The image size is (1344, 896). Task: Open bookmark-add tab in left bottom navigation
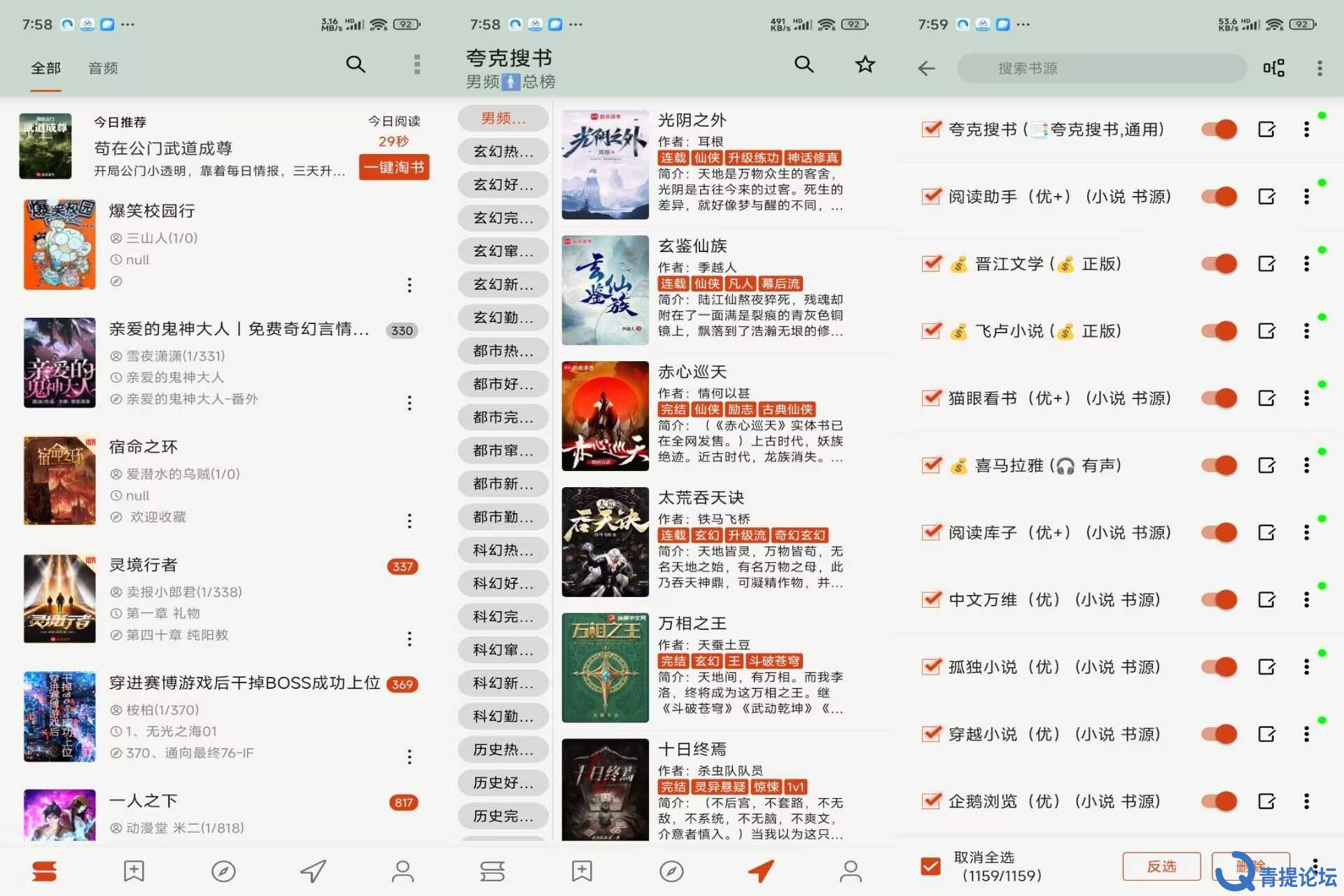134,871
